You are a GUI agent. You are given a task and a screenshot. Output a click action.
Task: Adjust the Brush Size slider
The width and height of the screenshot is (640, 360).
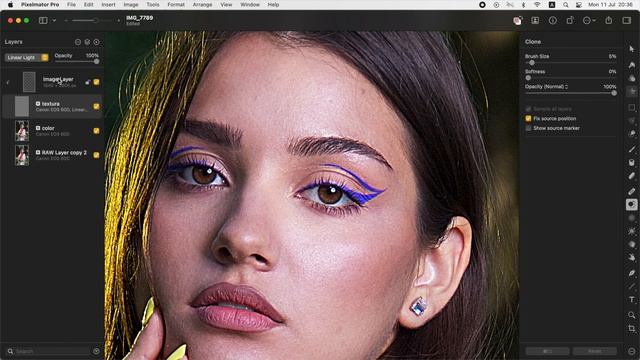(571, 63)
